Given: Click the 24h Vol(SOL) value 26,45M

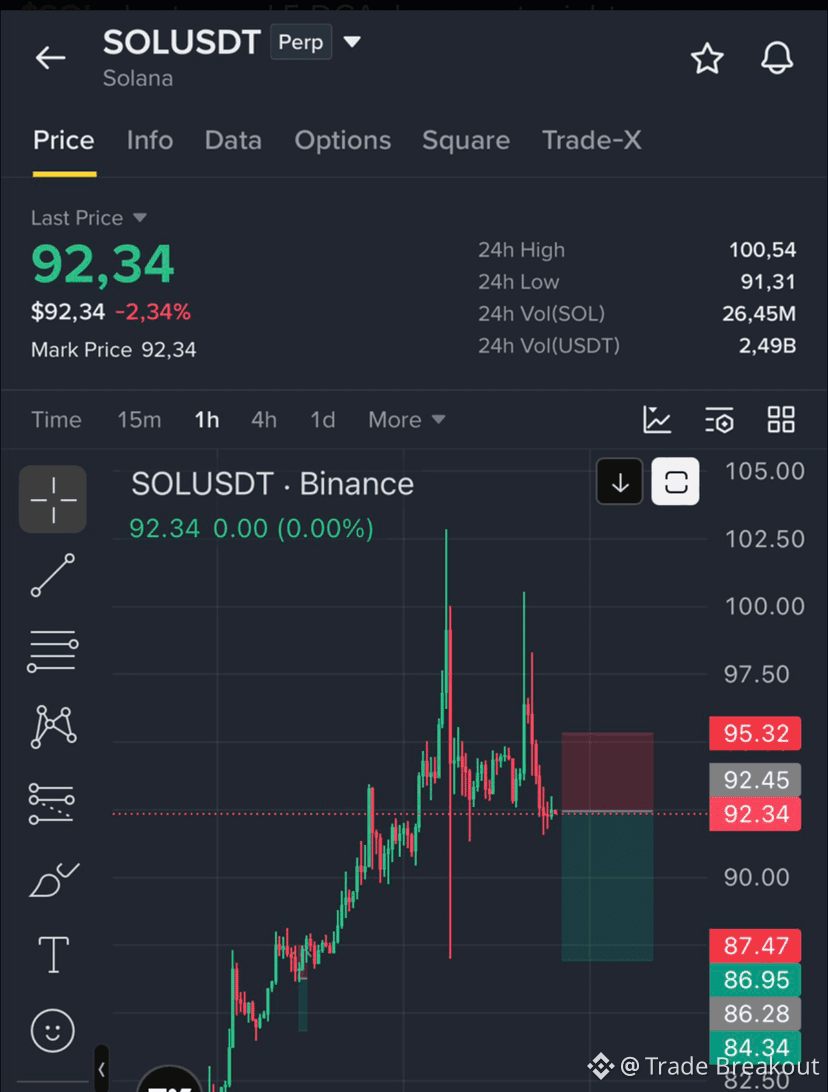Looking at the screenshot, I should click(759, 314).
